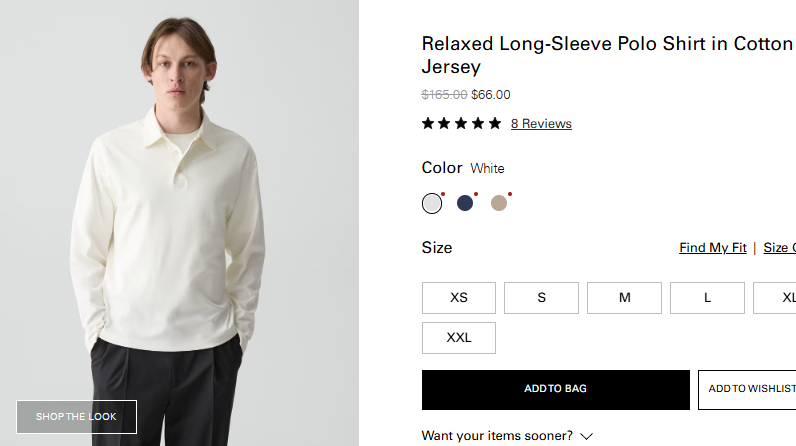This screenshot has height=446, width=796.
Task: Open the 8 Reviews link
Action: pos(541,124)
